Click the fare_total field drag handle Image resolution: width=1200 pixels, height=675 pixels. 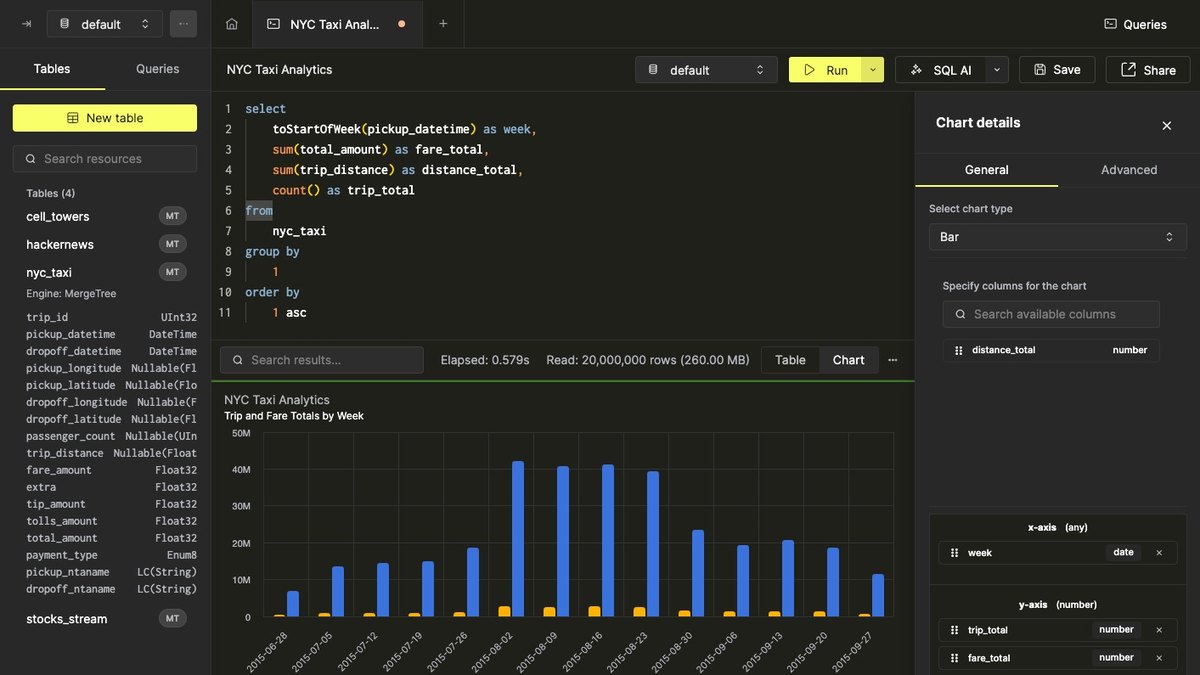point(954,658)
